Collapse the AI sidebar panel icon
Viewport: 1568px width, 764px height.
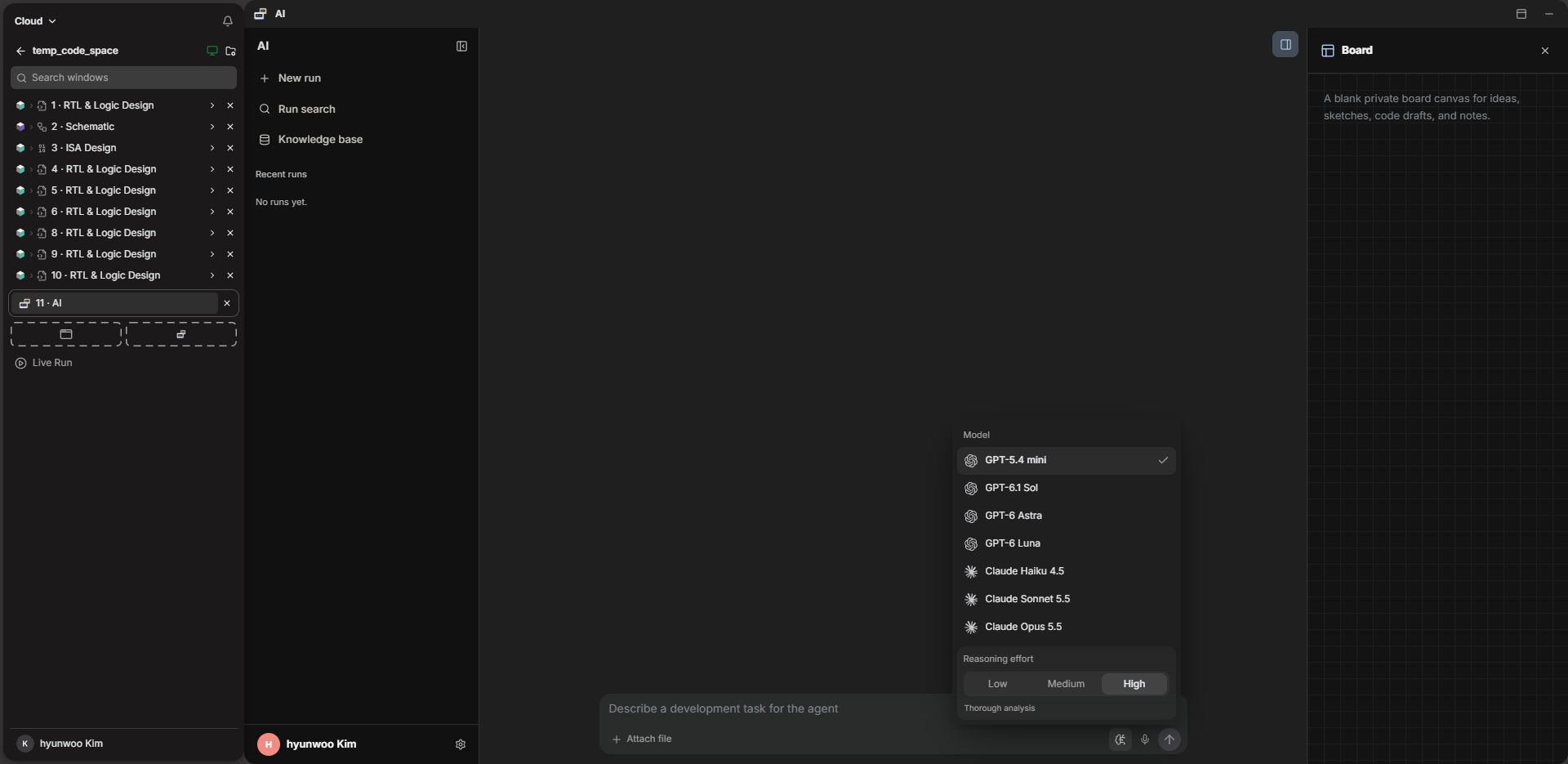point(461,47)
